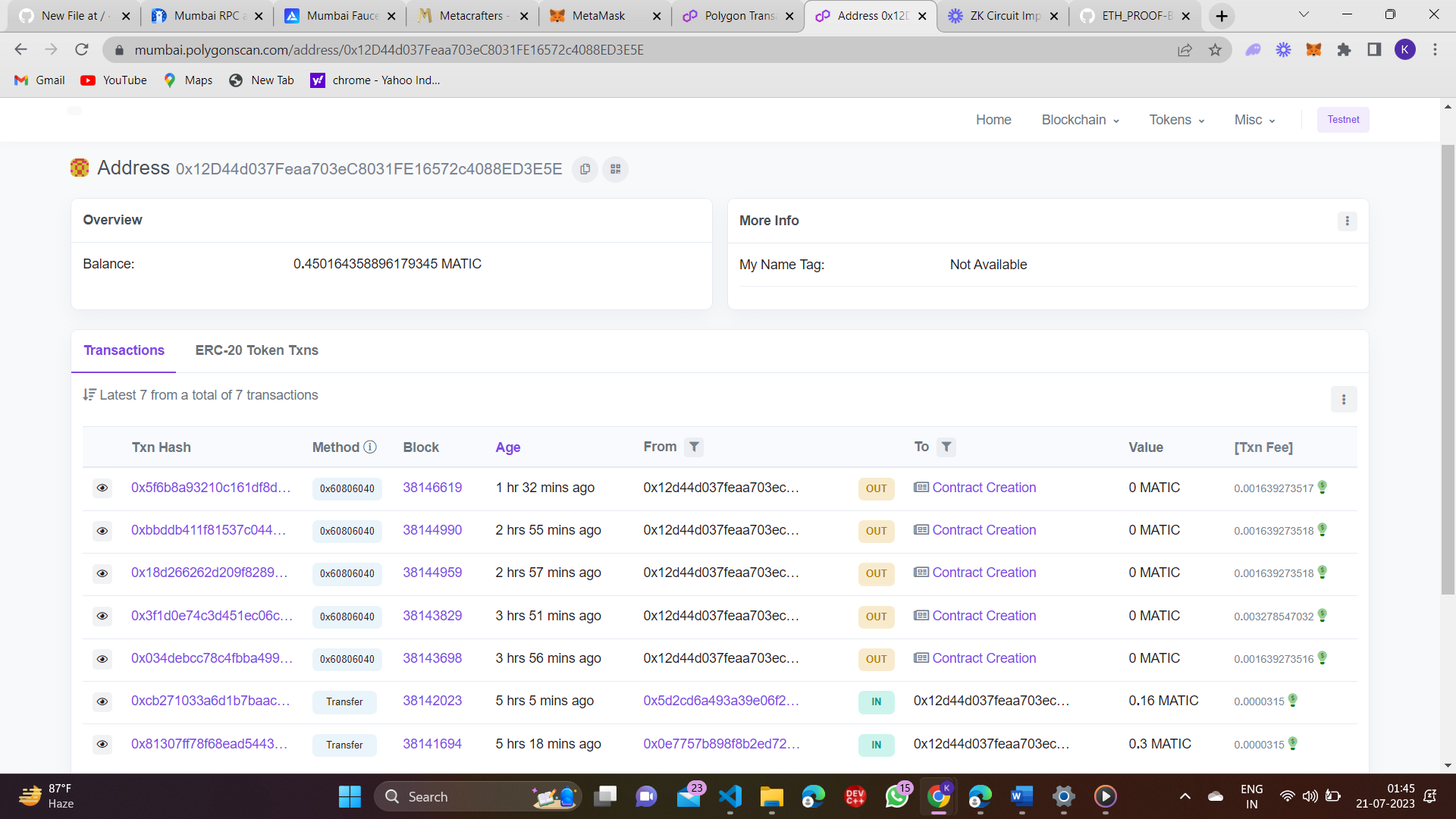Viewport: 1456px width, 819px height.
Task: Click the gas fee icon on the first transaction
Action: point(1323,488)
